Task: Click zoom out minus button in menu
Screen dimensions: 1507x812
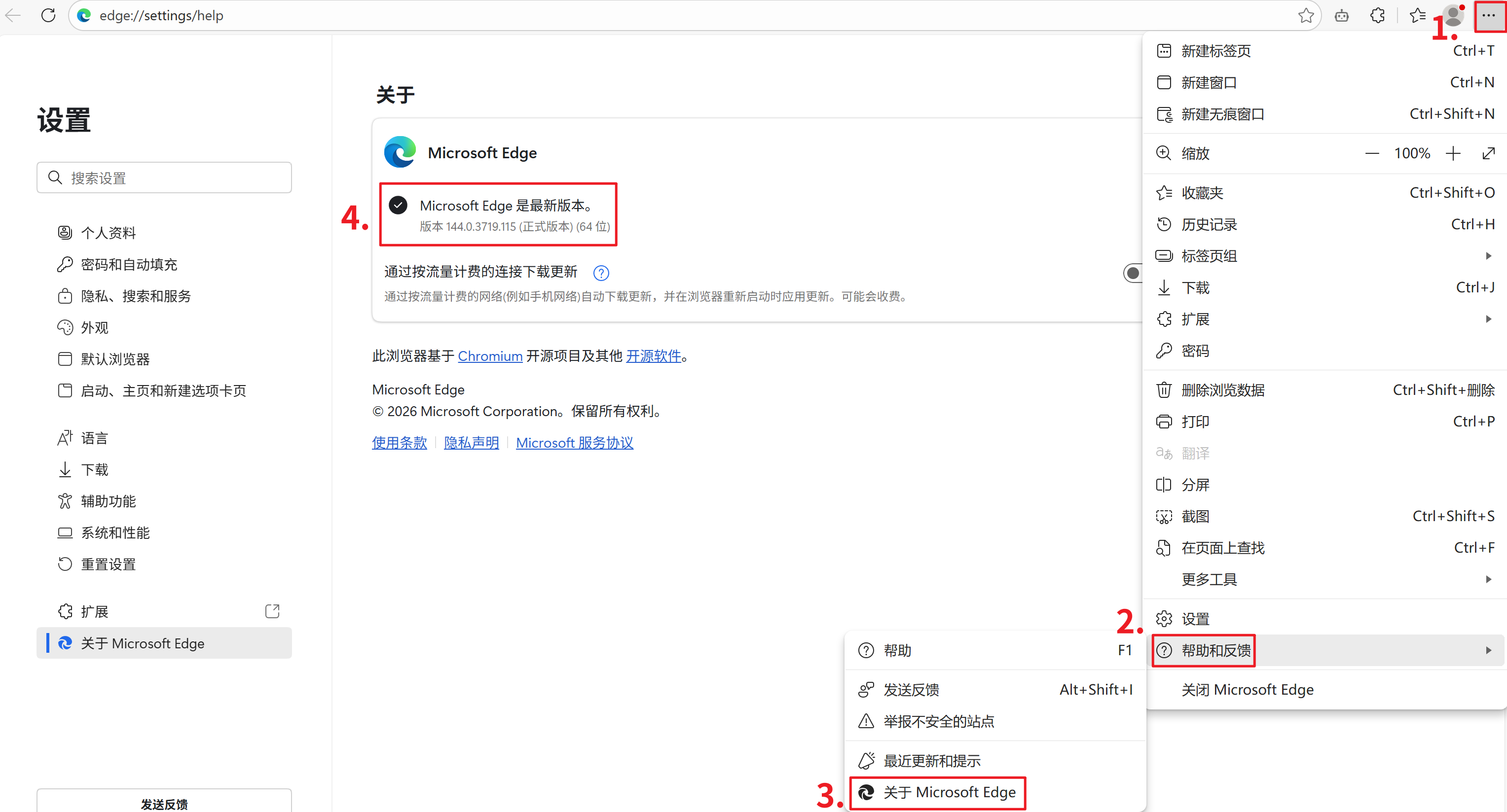Action: [1372, 153]
